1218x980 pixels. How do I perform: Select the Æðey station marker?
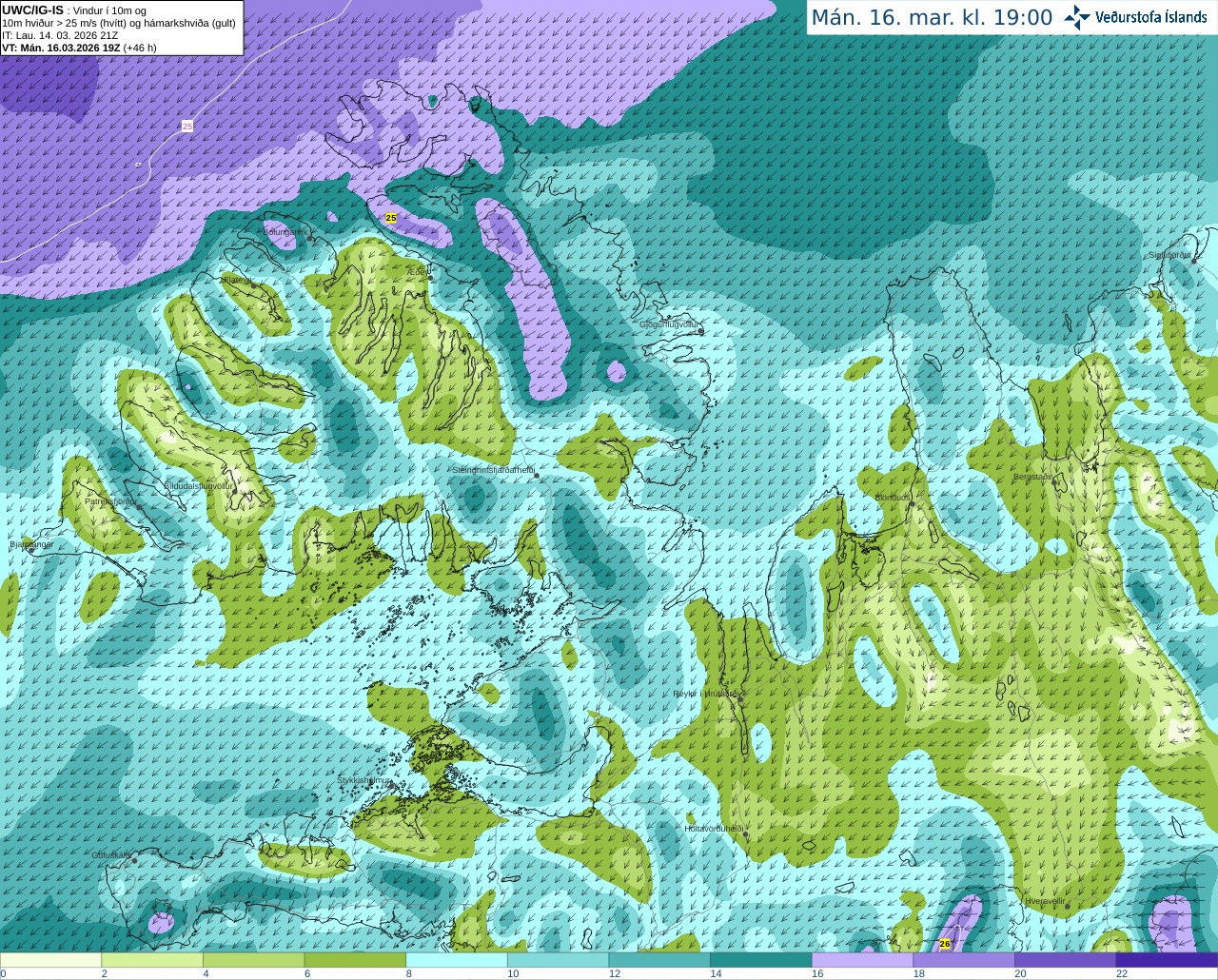click(430, 278)
